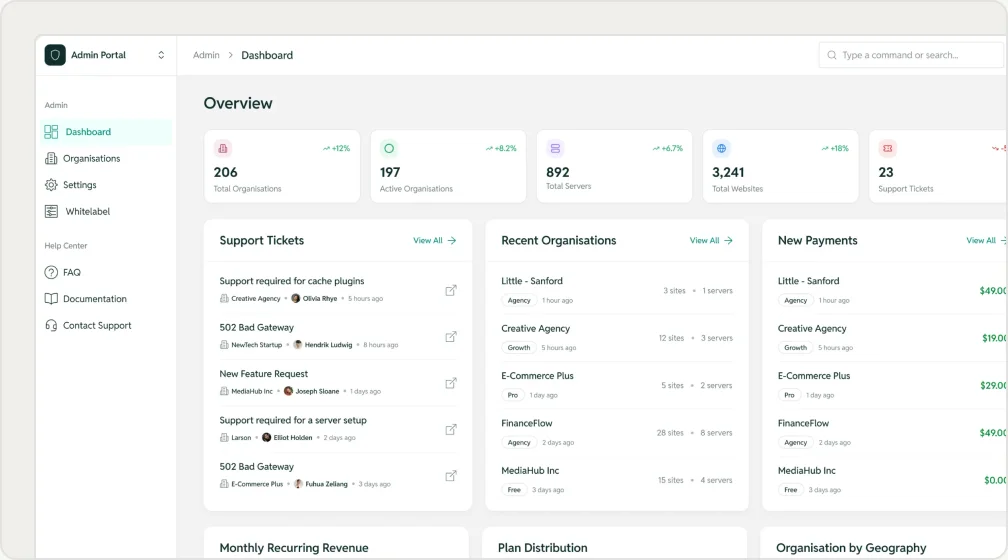This screenshot has height=560, width=1008.
Task: Open FinanceFlow in New Payments
Action: click(803, 423)
